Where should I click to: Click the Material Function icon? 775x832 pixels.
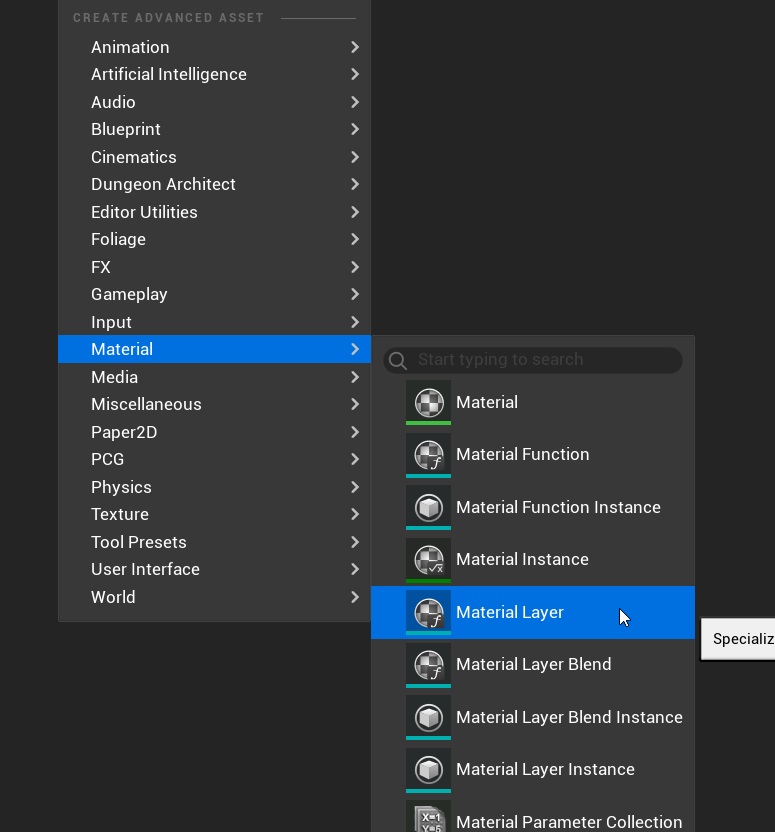click(x=428, y=455)
